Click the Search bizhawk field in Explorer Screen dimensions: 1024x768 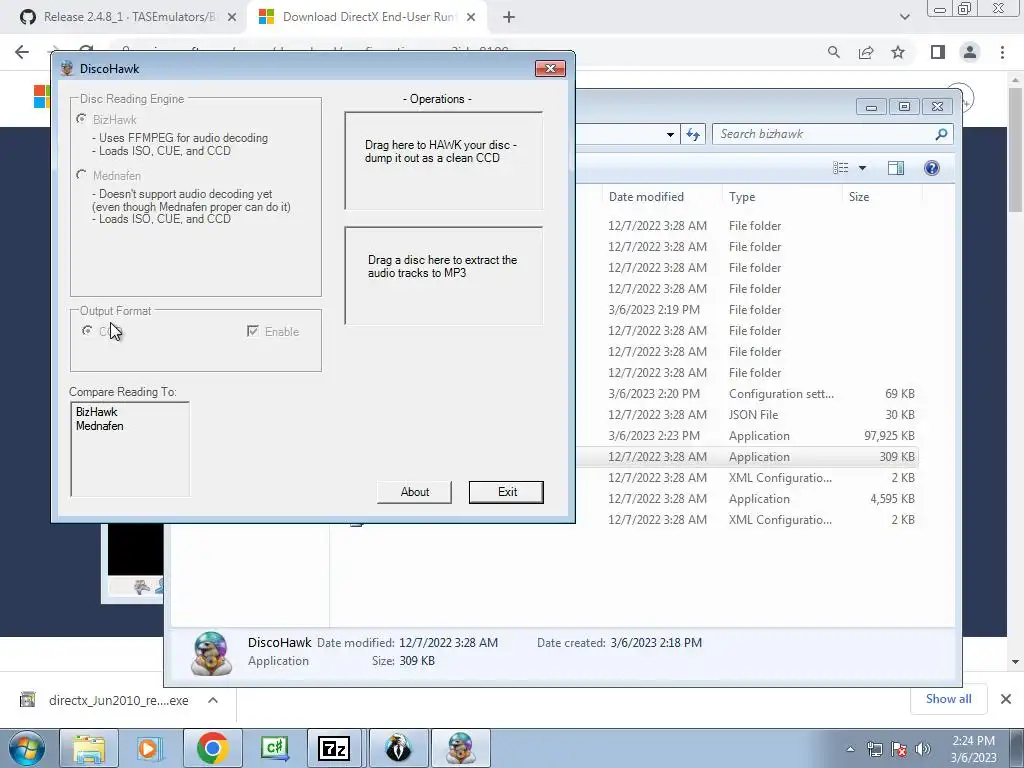point(825,134)
